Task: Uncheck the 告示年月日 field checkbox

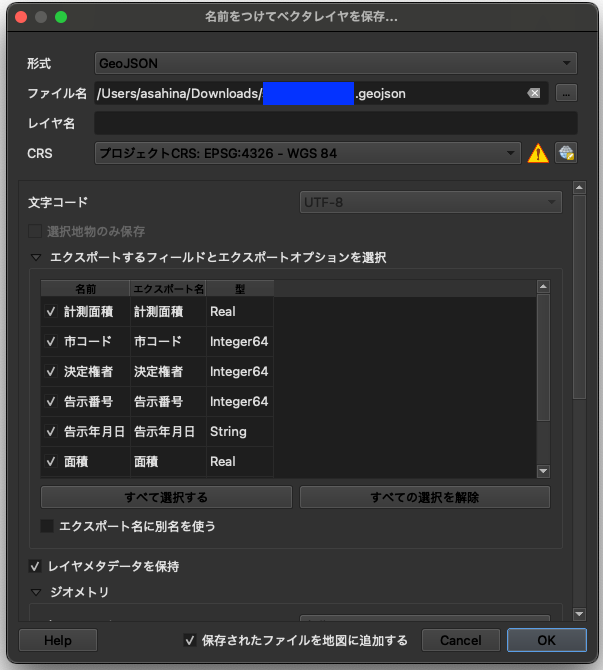Action: 51,432
